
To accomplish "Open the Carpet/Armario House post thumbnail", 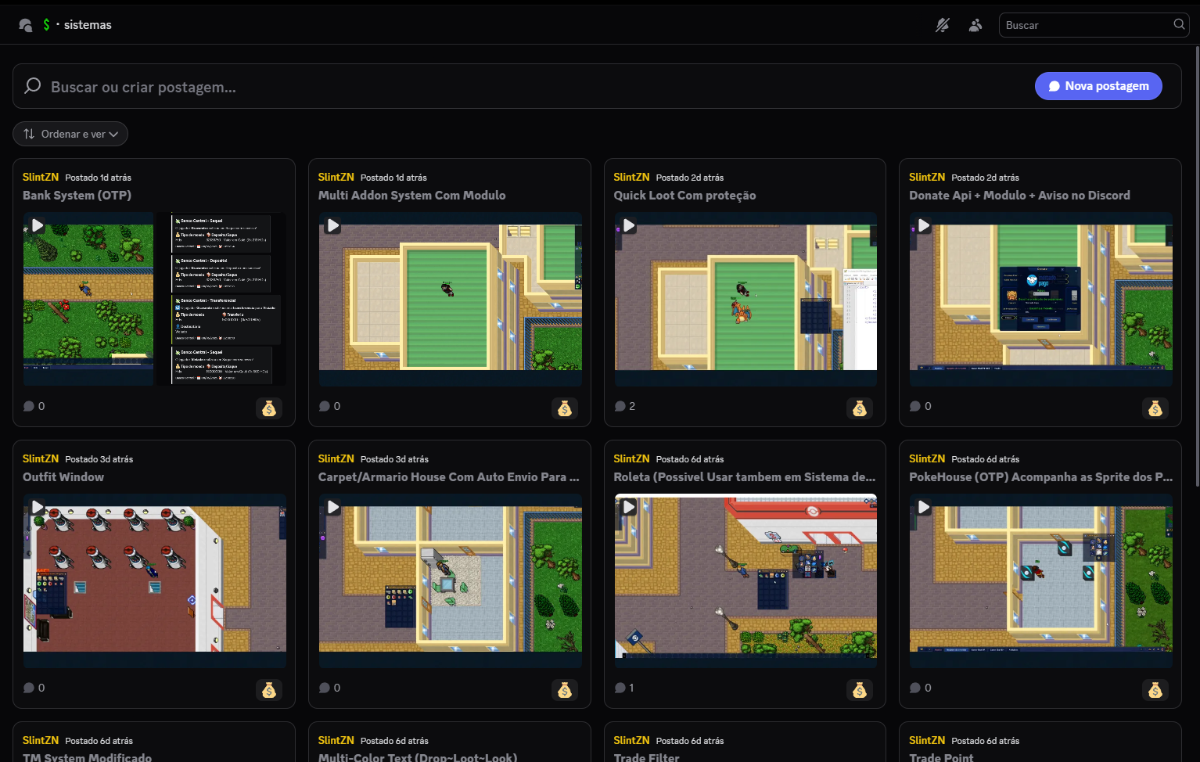I will pyautogui.click(x=450, y=581).
